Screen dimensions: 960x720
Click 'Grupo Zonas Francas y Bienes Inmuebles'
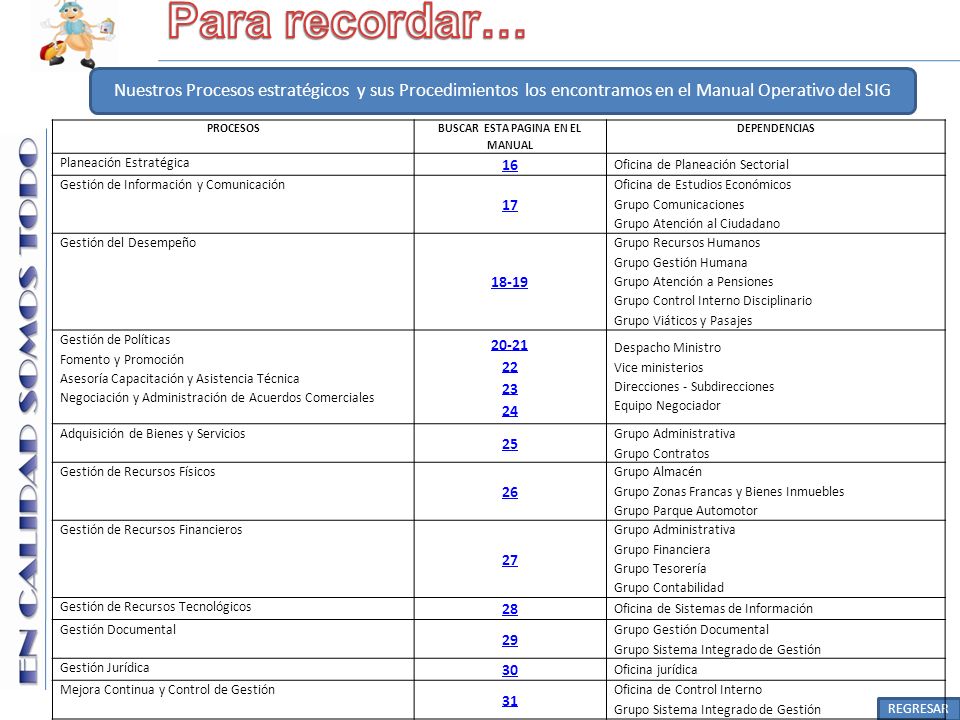coord(729,492)
